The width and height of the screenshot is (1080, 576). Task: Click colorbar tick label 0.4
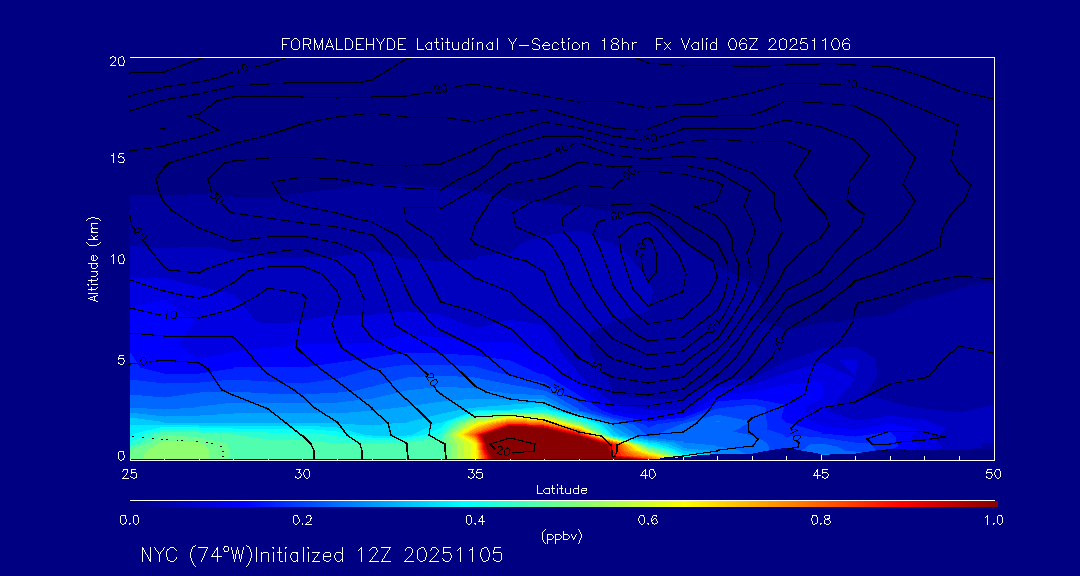475,520
